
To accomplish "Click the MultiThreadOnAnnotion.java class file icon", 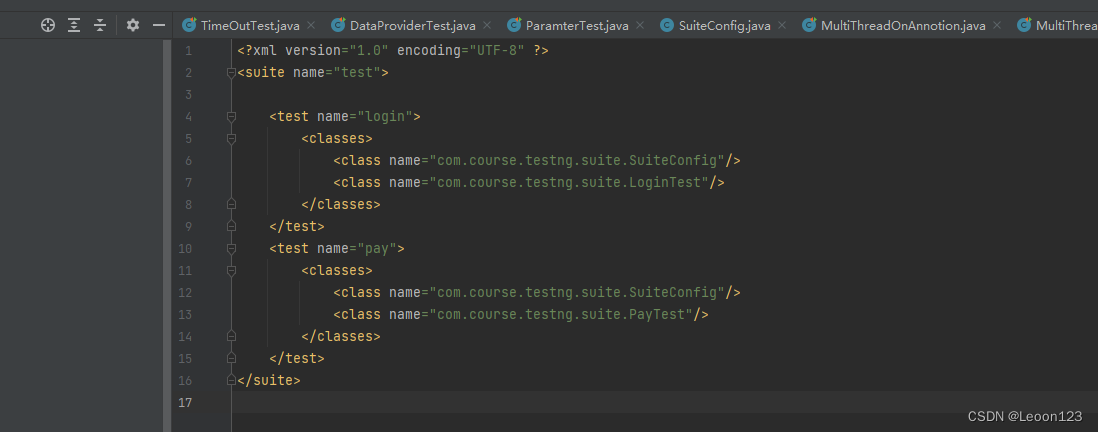I will coord(809,25).
